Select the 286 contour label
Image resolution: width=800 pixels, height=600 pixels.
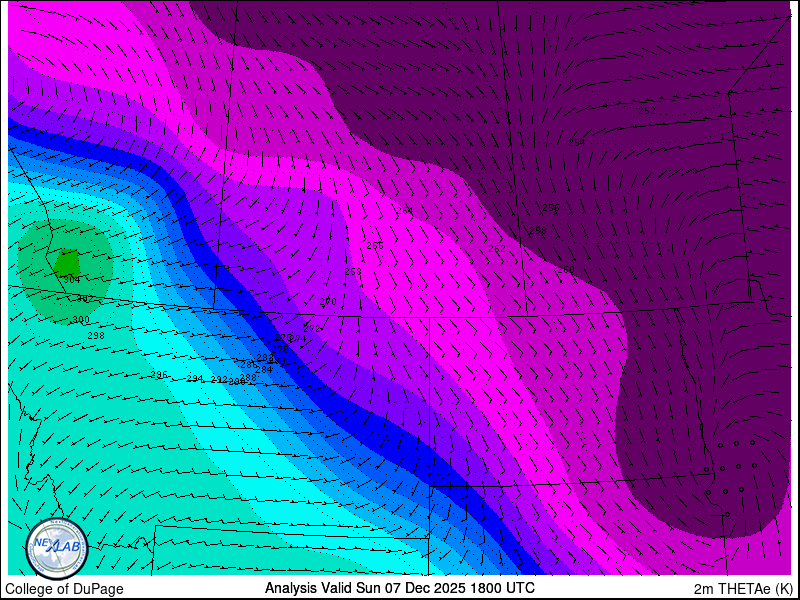coord(249,365)
